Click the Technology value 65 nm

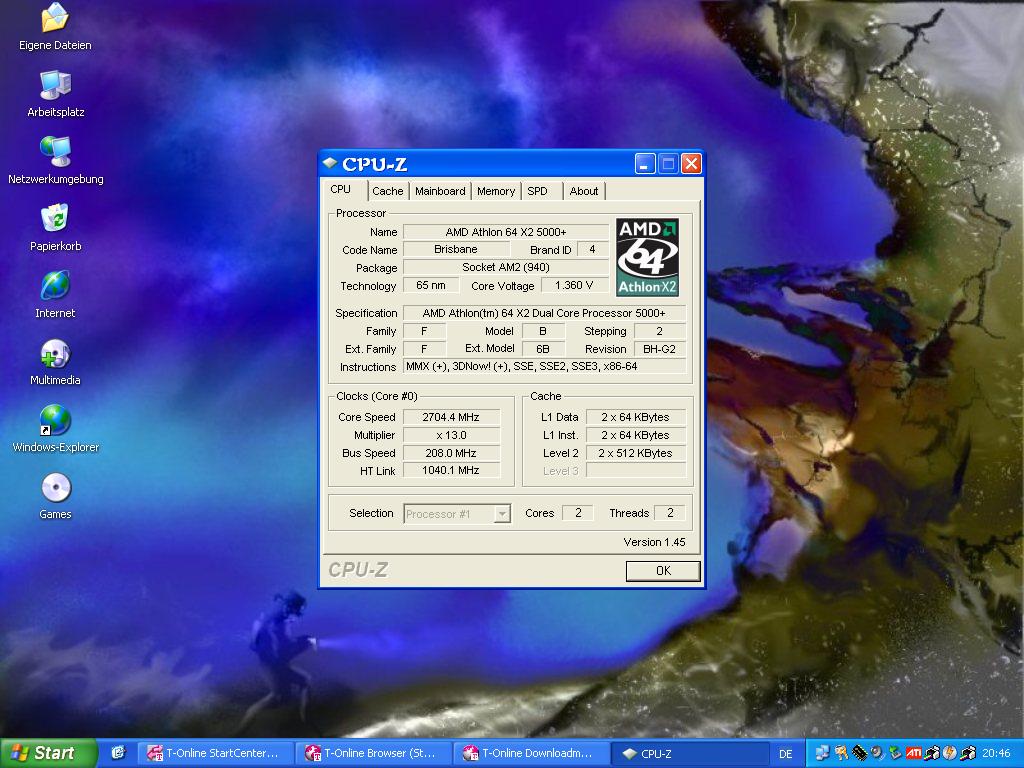point(431,285)
